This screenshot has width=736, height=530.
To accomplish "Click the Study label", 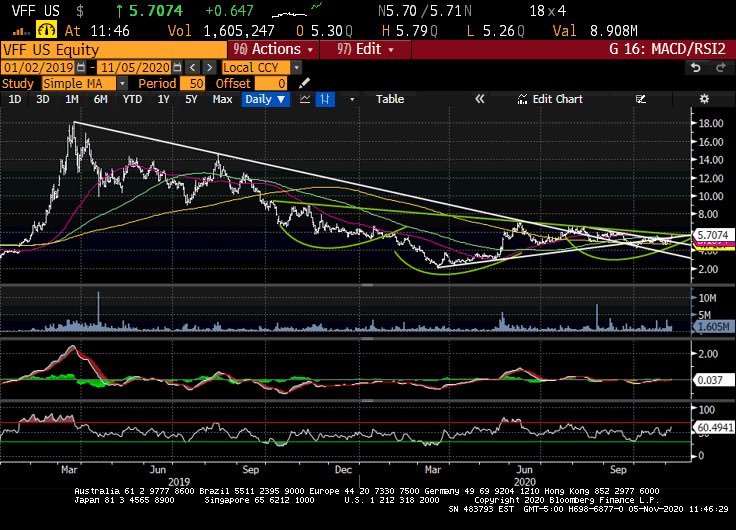I will point(18,84).
